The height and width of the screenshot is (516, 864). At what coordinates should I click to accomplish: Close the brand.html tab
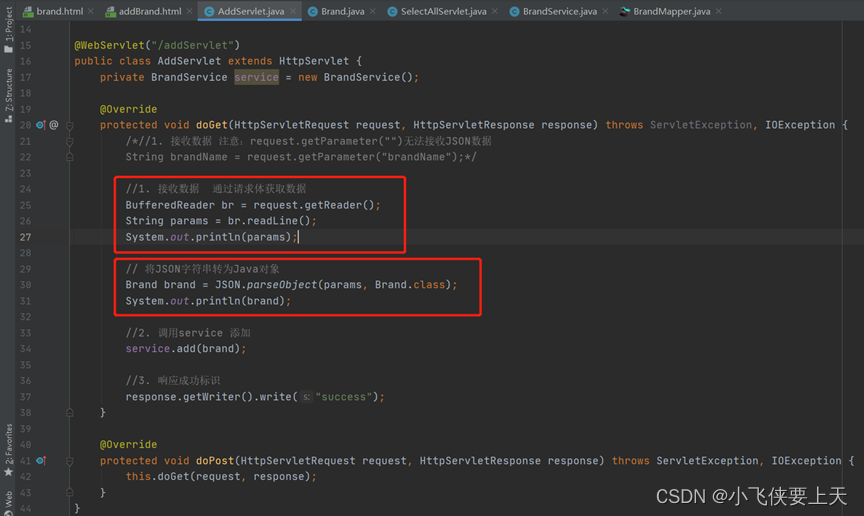[91, 11]
